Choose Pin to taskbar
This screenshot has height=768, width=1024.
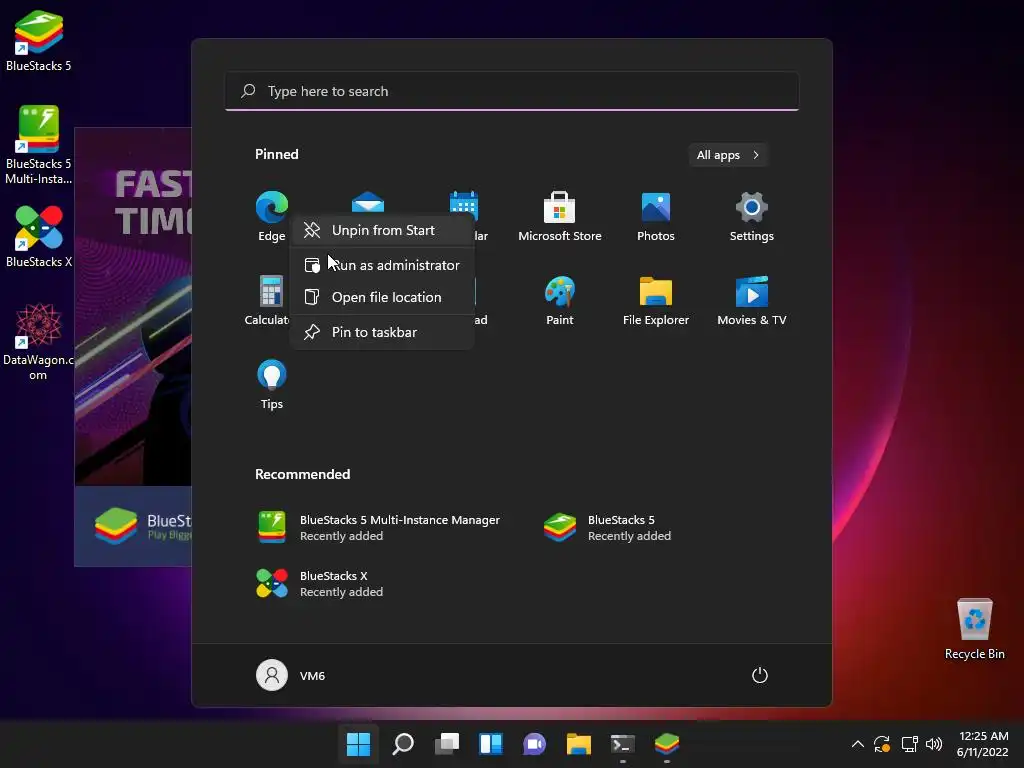[382, 332]
